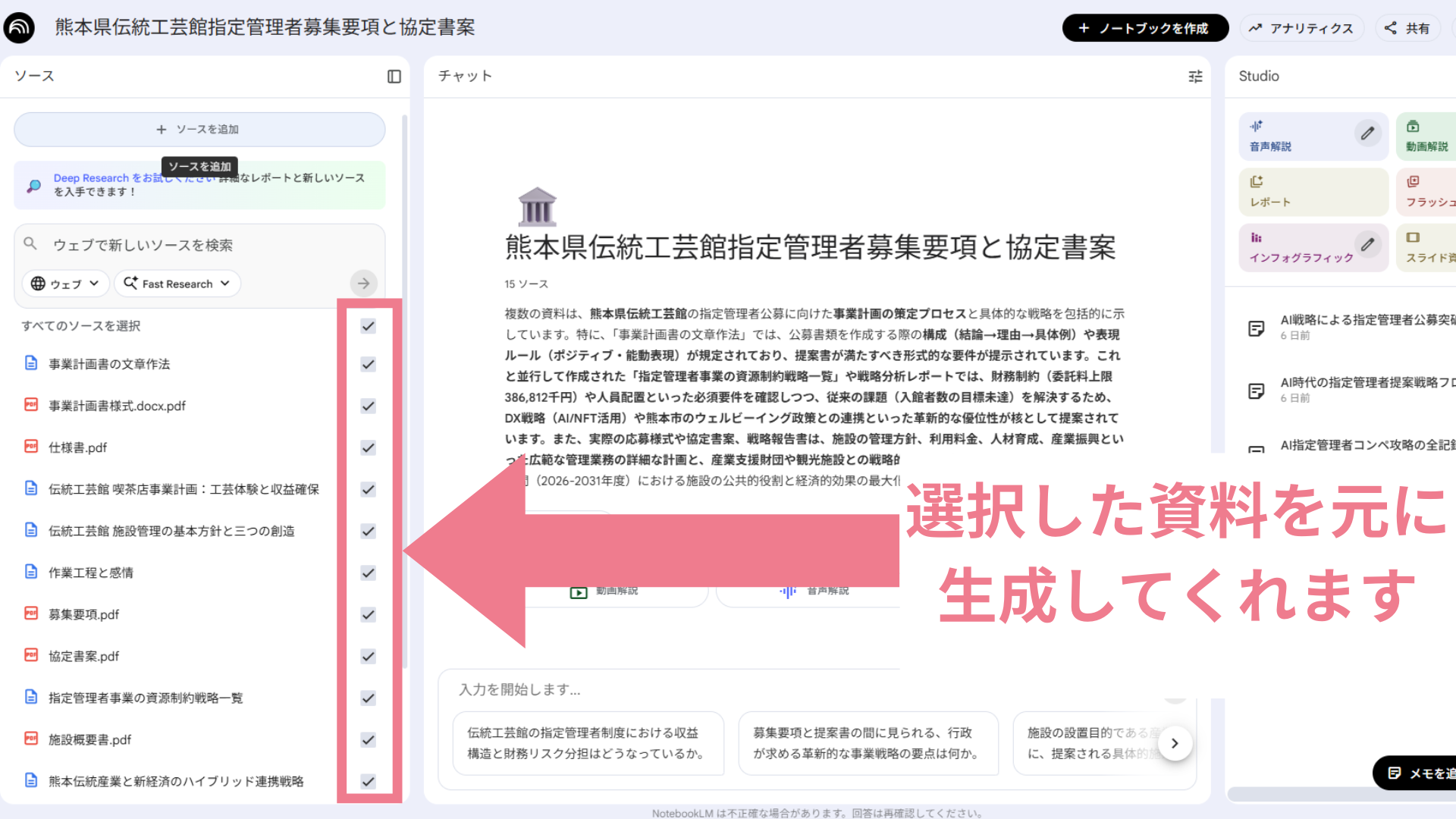Expand the ウェブ source type dropdown
Image resolution: width=1456 pixels, height=819 pixels.
coord(65,284)
